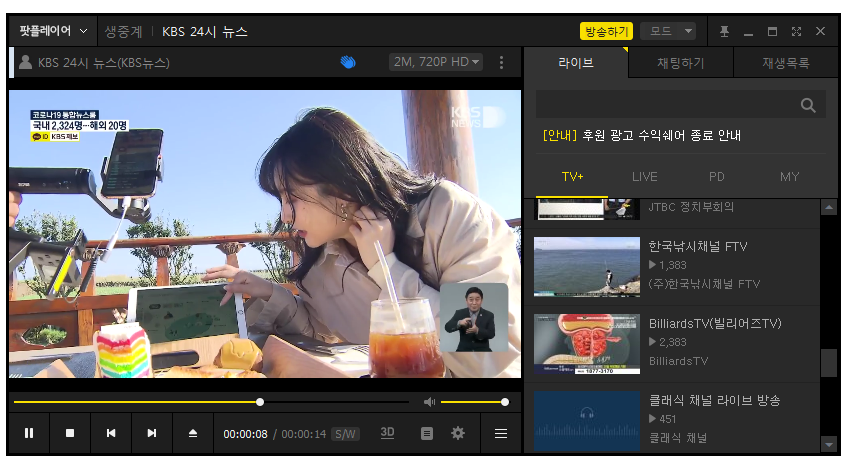Click the broadcaster profile icon
Viewport: 848px width, 462px height.
25,62
